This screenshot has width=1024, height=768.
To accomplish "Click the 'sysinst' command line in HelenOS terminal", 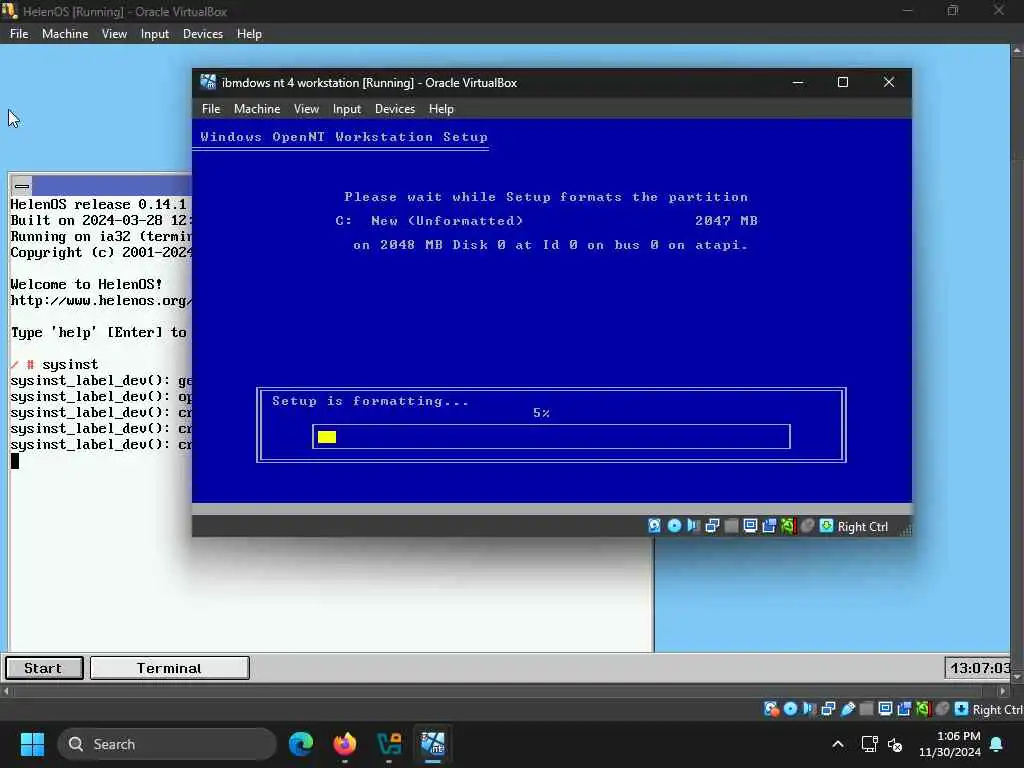I will pos(54,364).
